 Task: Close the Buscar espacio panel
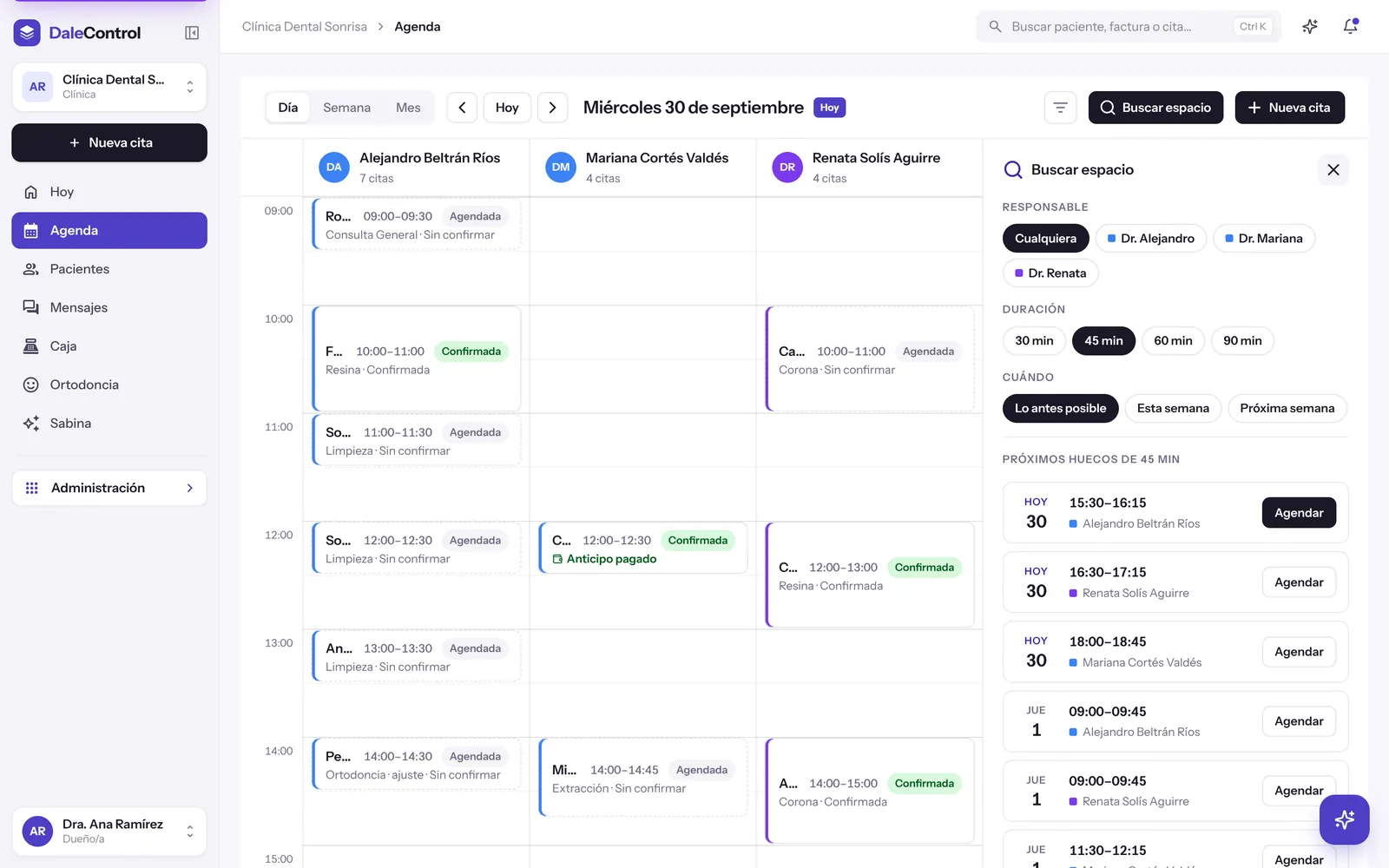click(x=1333, y=170)
